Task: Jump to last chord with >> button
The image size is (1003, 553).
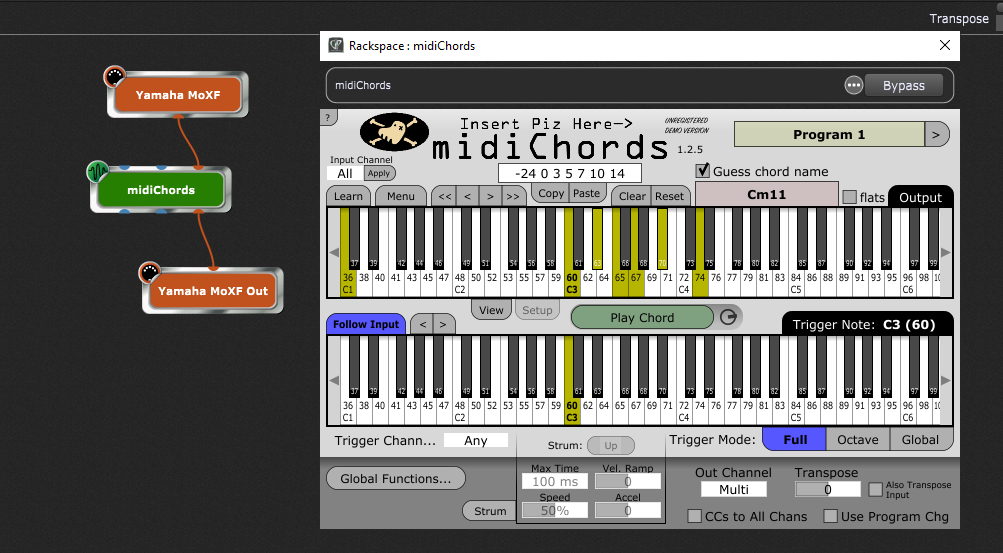Action: tap(512, 196)
